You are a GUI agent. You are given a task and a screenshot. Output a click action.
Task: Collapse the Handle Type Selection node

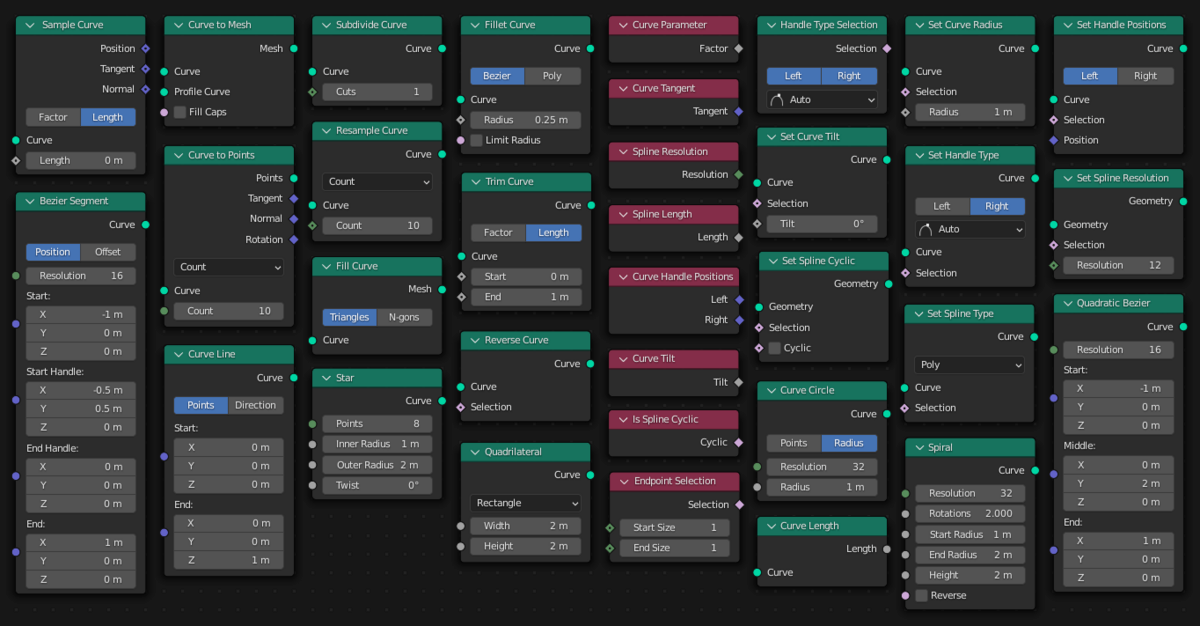coord(770,24)
